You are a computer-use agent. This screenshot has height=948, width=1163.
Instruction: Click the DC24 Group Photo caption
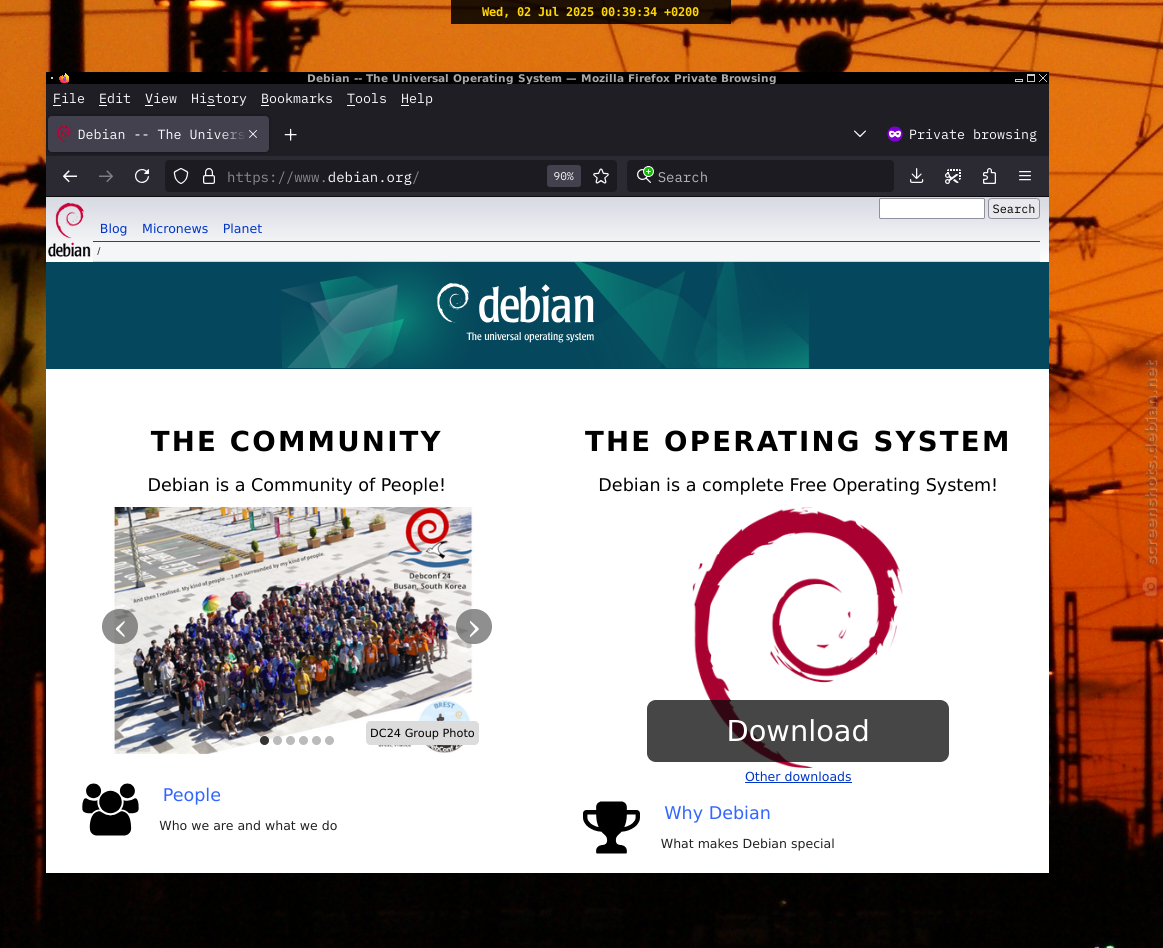tap(422, 733)
